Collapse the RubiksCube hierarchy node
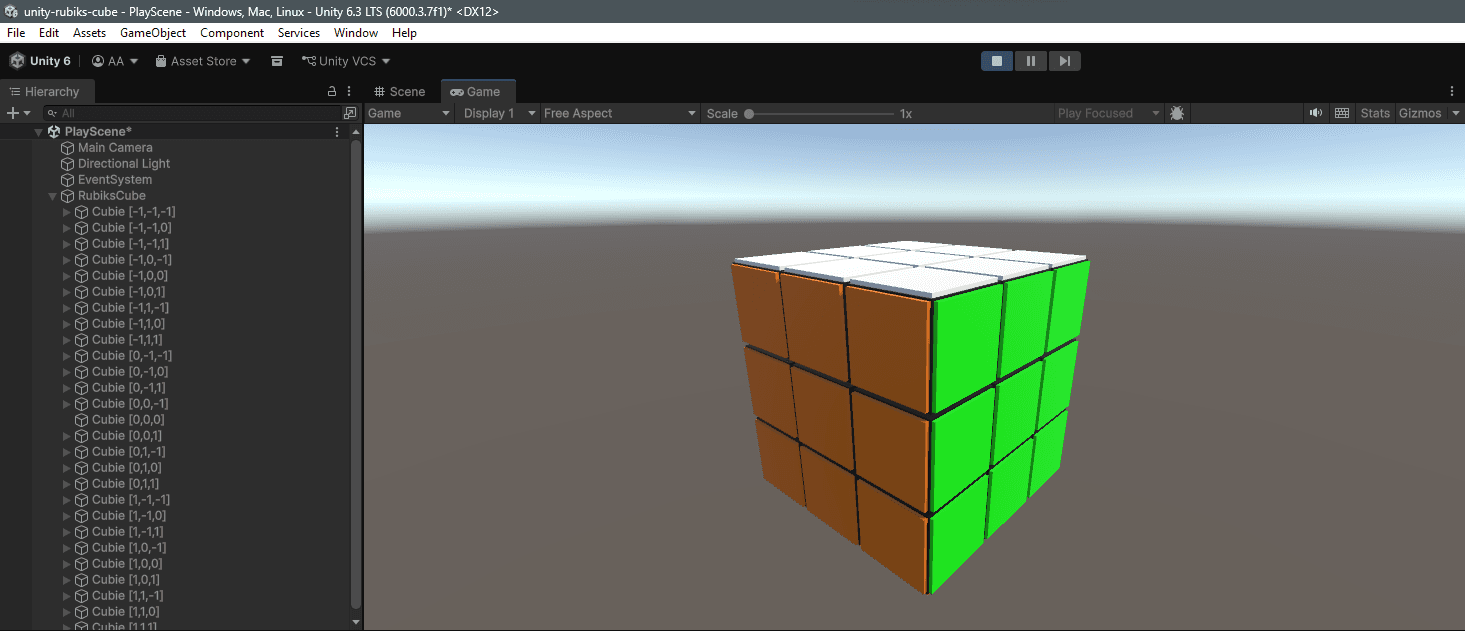 [x=53, y=195]
